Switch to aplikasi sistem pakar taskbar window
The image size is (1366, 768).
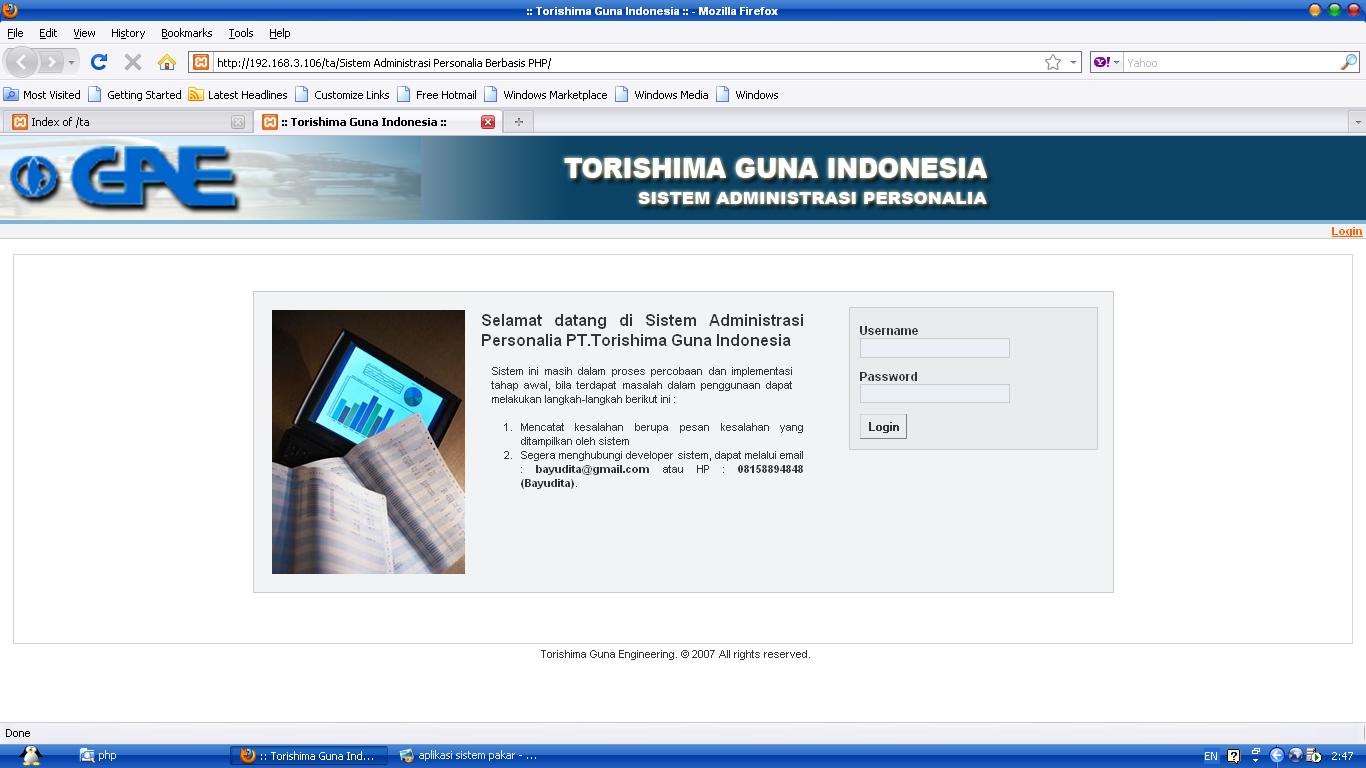[468, 756]
